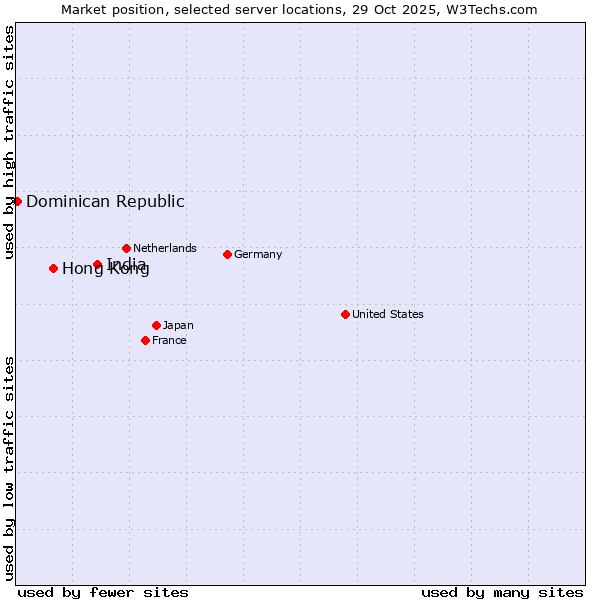Viewport: 600px width, 600px height.
Task: Click the 'used by low traffic sites' label
Action: click(x=9, y=468)
